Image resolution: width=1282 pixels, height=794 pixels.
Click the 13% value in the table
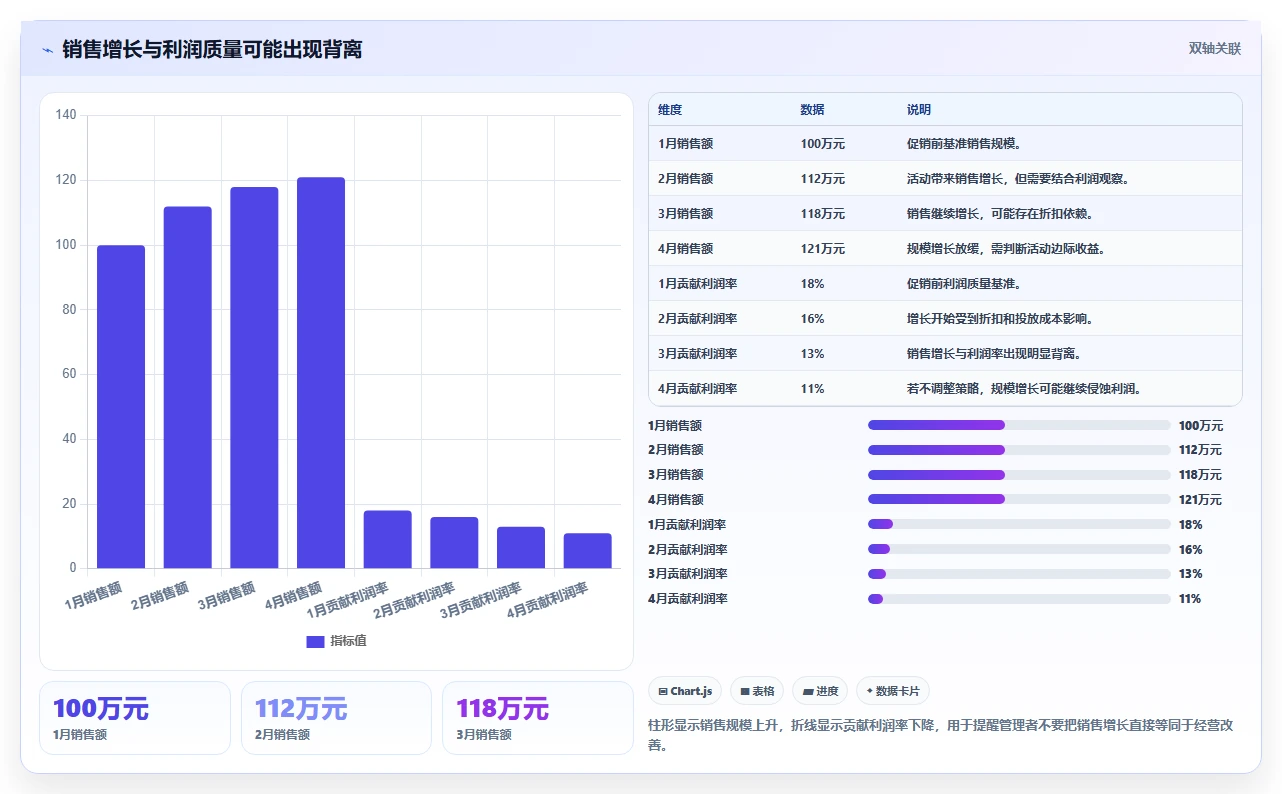coord(812,354)
